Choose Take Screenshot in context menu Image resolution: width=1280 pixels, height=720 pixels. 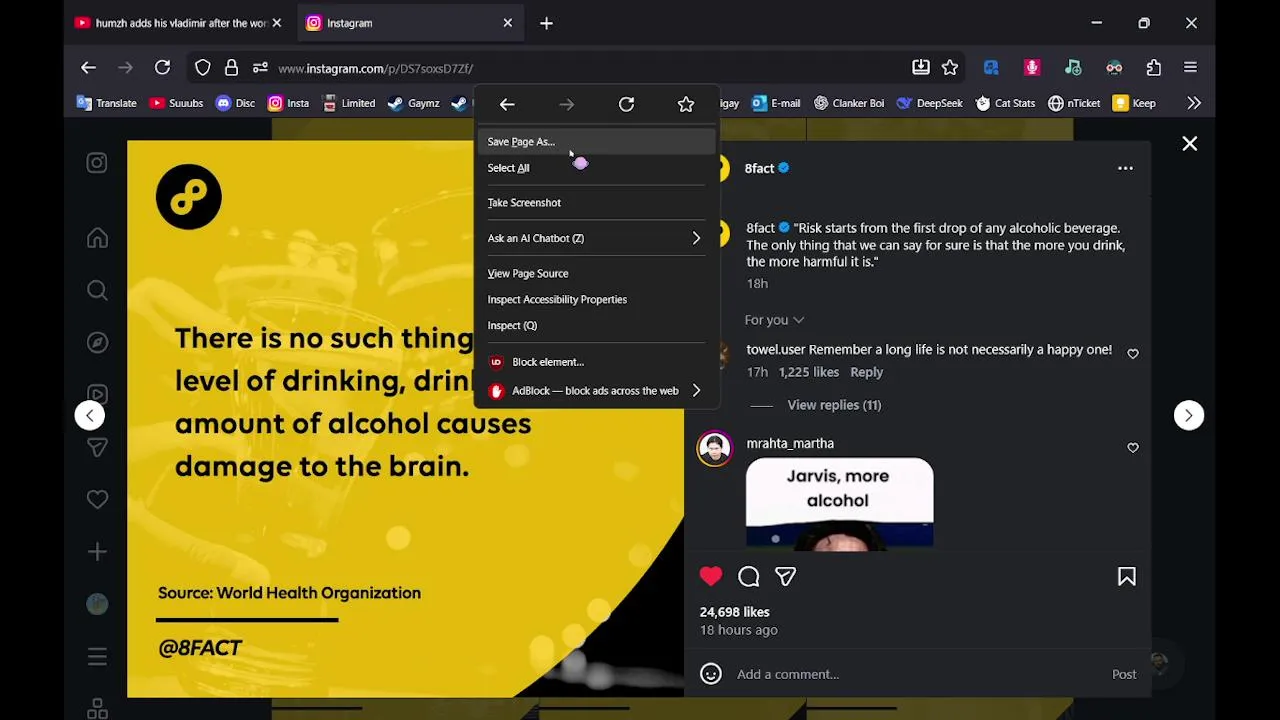[x=596, y=203]
